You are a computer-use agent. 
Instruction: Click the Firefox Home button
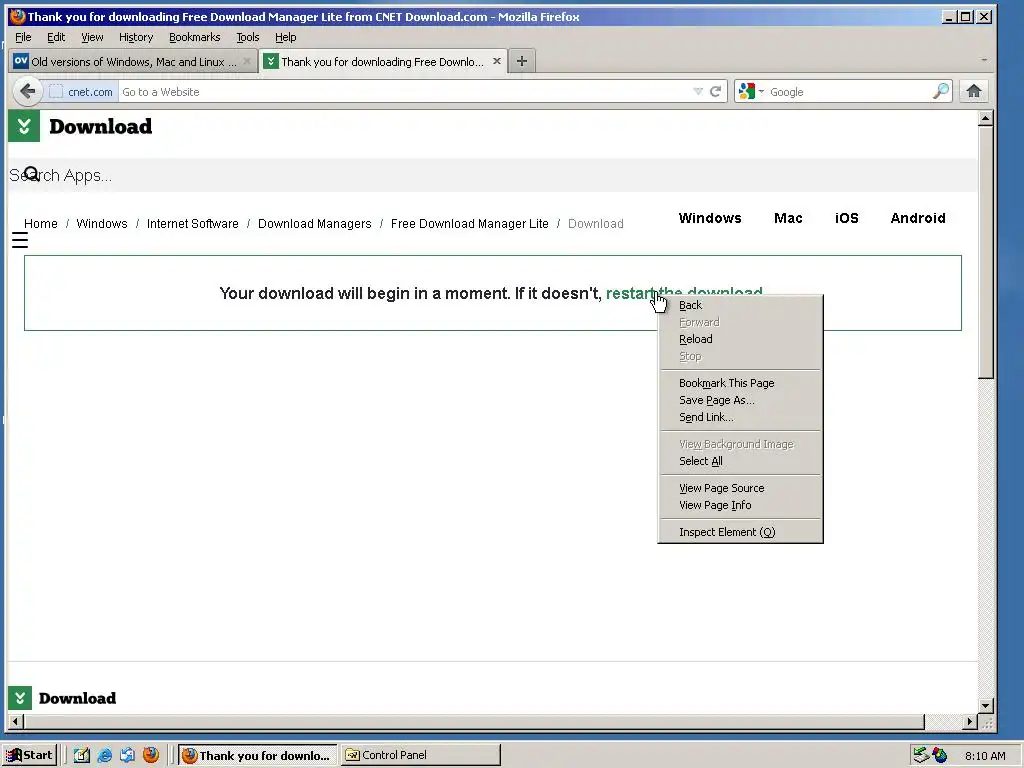coord(973,91)
